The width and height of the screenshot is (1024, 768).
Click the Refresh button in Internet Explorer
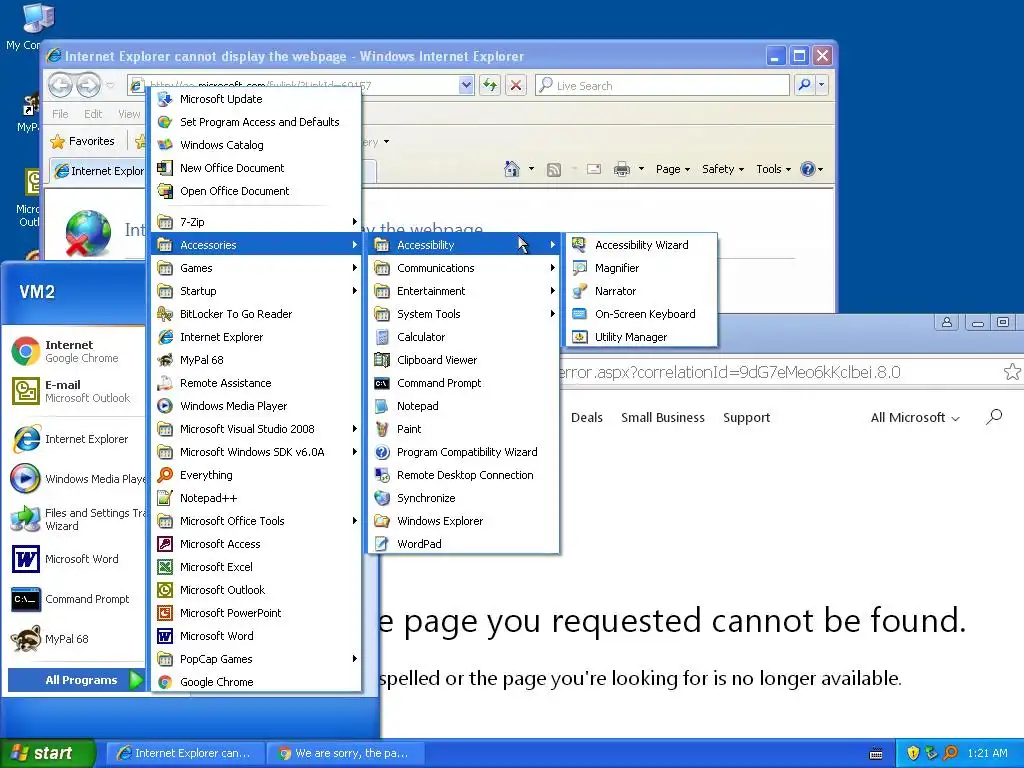click(490, 85)
